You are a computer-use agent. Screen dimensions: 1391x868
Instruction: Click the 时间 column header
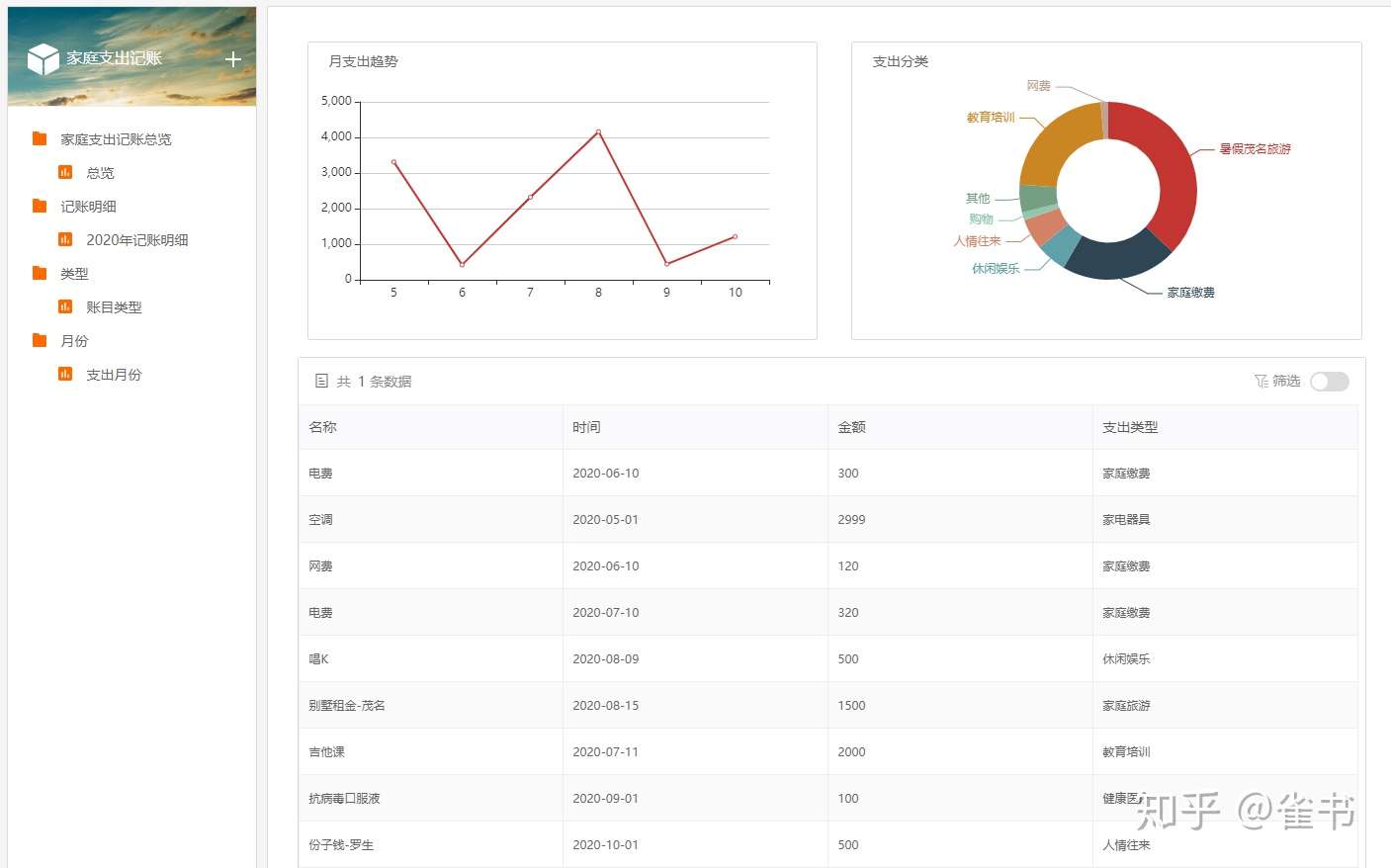586,427
